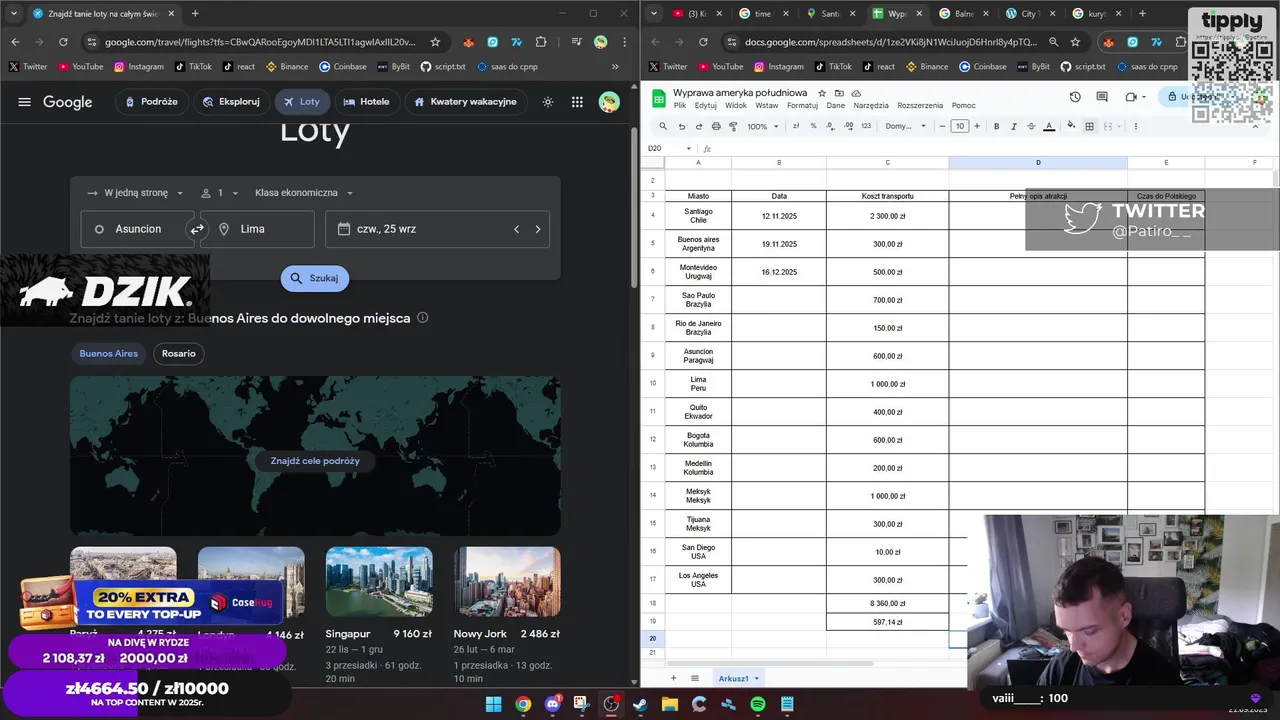The image size is (1280, 720).
Task: Toggle bold formatting in Sheets
Action: [x=996, y=126]
